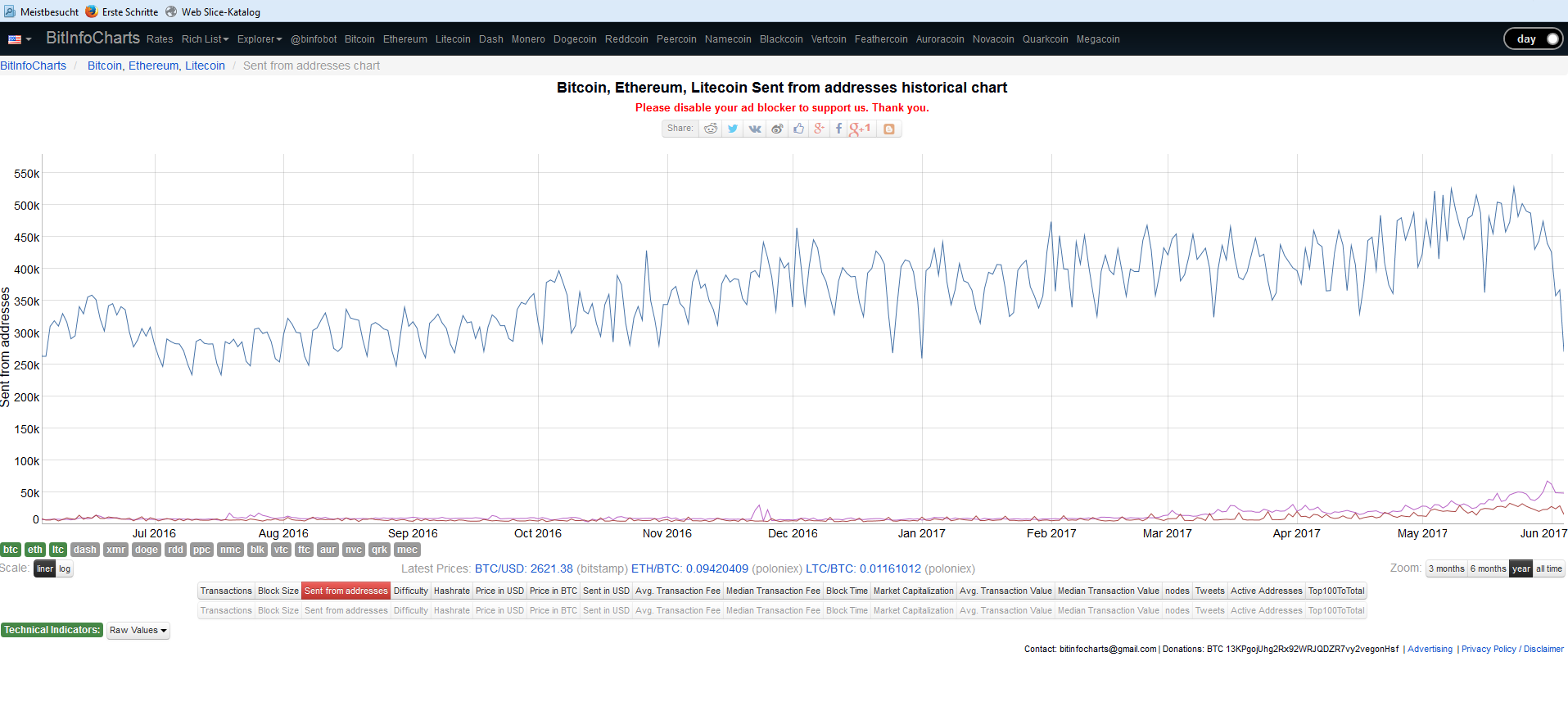The image size is (1568, 702).
Task: Expand the Explorer dropdown menu
Action: click(x=260, y=39)
